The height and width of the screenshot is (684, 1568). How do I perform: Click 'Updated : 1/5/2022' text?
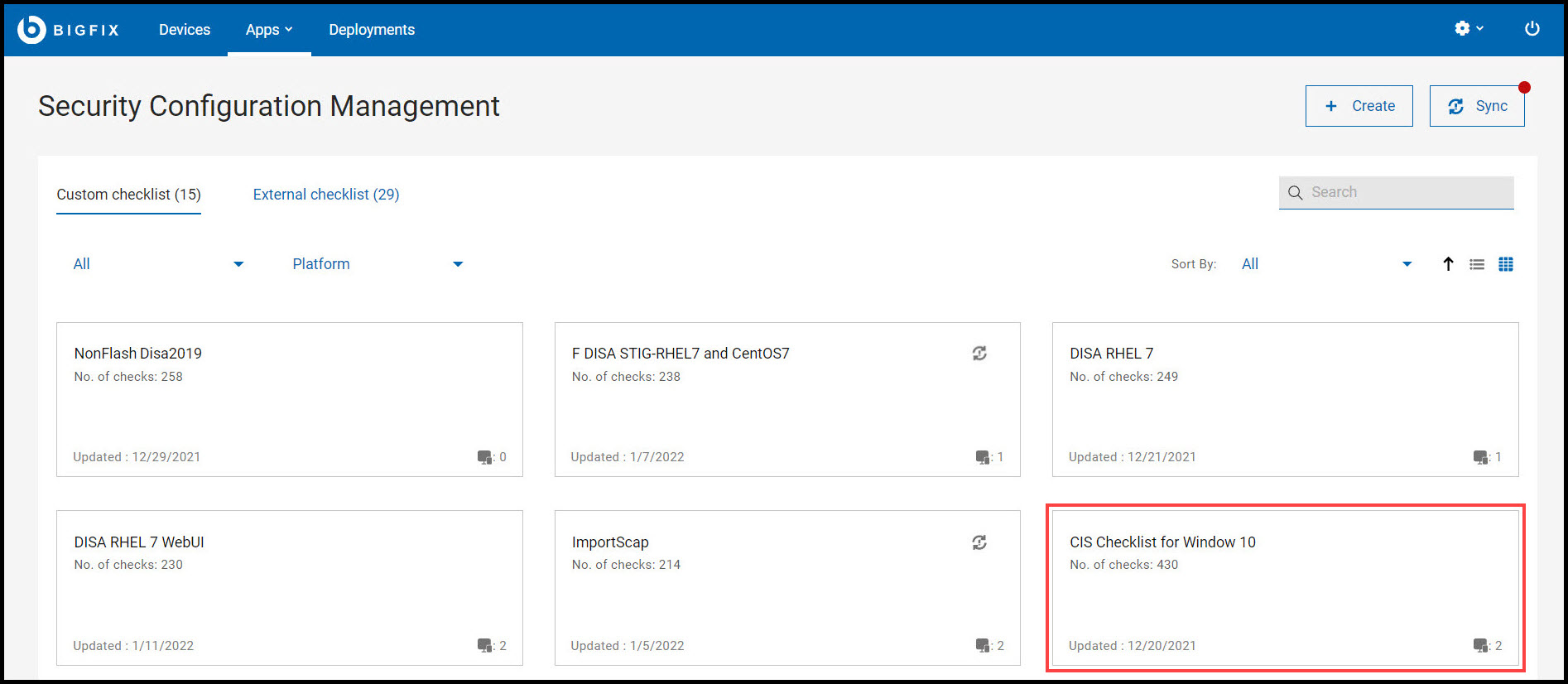coord(628,646)
